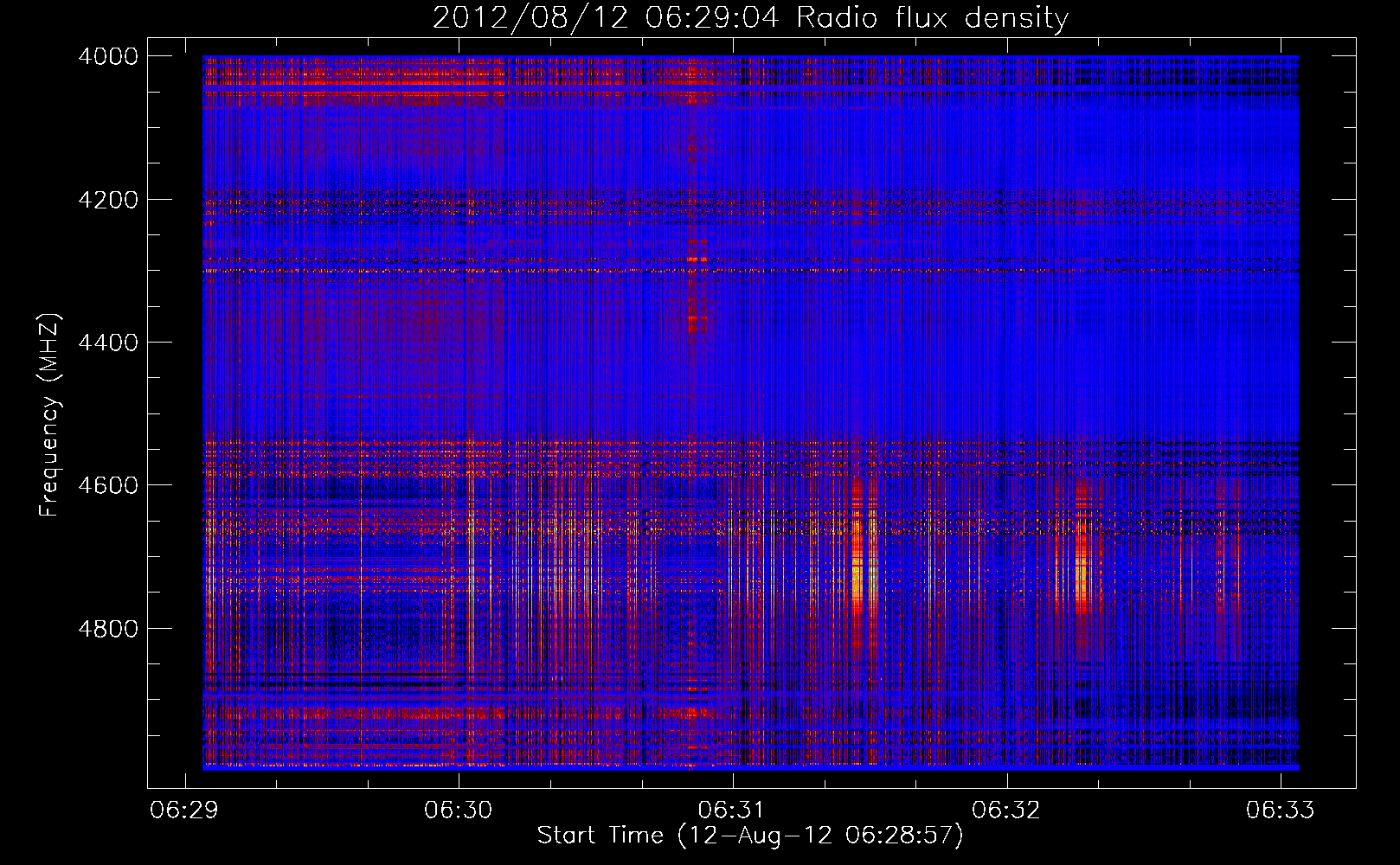Click frequency tick label 4800

click(108, 628)
